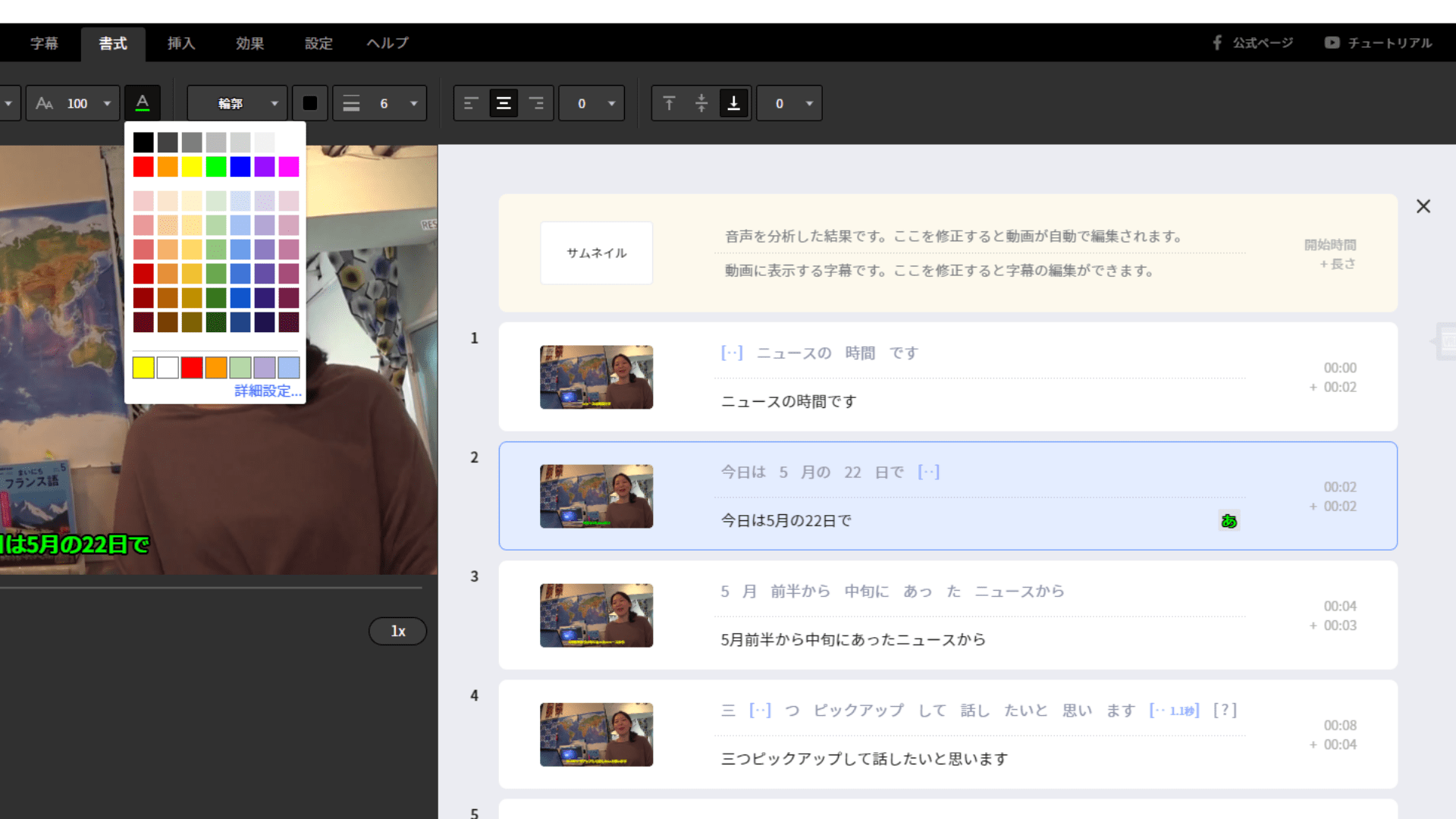This screenshot has width=1456, height=819.
Task: Open the outline color swatch picker
Action: pos(309,102)
